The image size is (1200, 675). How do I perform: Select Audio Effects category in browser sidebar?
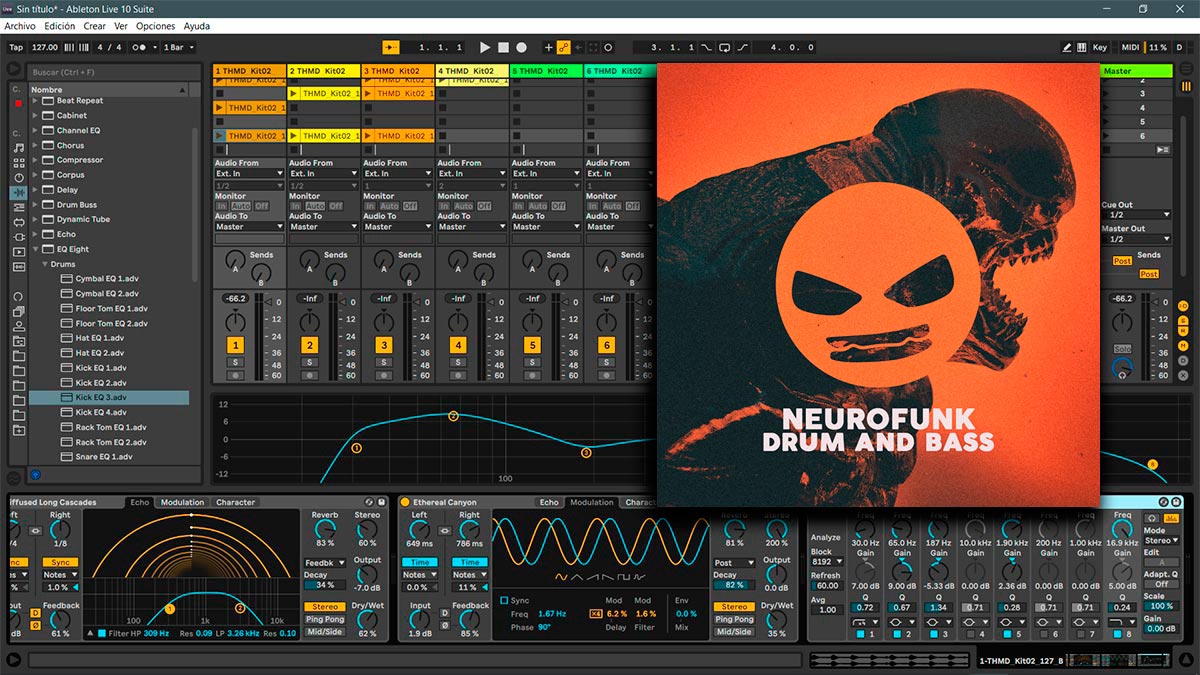tap(18, 192)
